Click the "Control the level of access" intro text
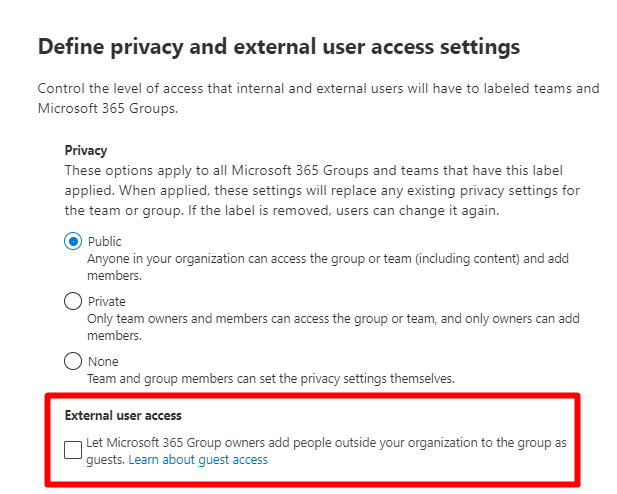Image resolution: width=617 pixels, height=494 pixels. pyautogui.click(x=318, y=88)
